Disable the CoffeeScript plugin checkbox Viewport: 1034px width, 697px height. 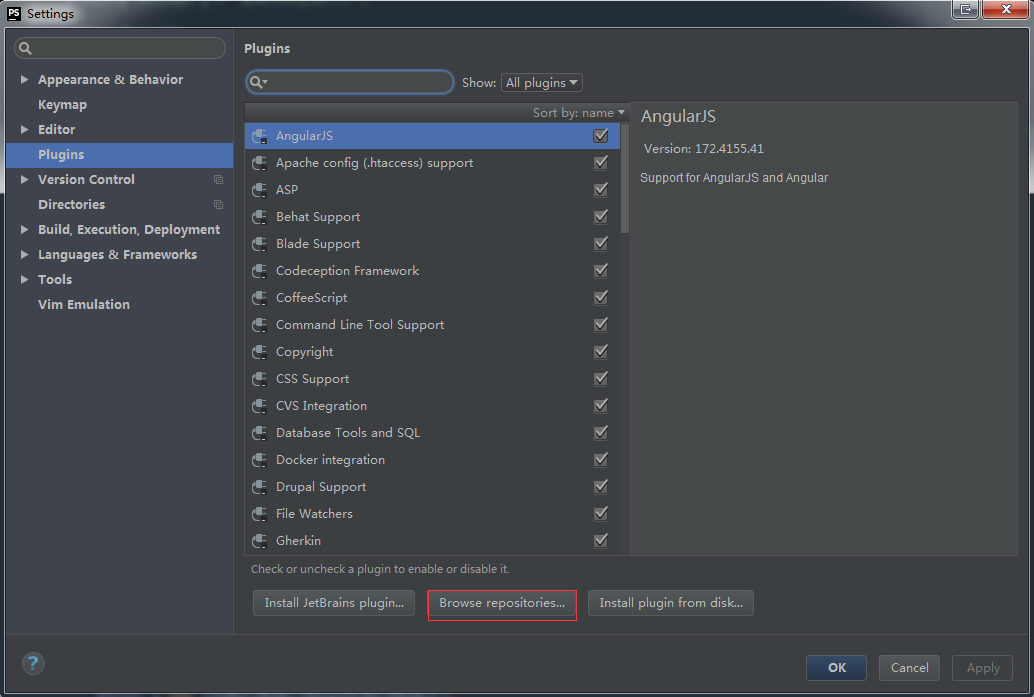tap(601, 298)
